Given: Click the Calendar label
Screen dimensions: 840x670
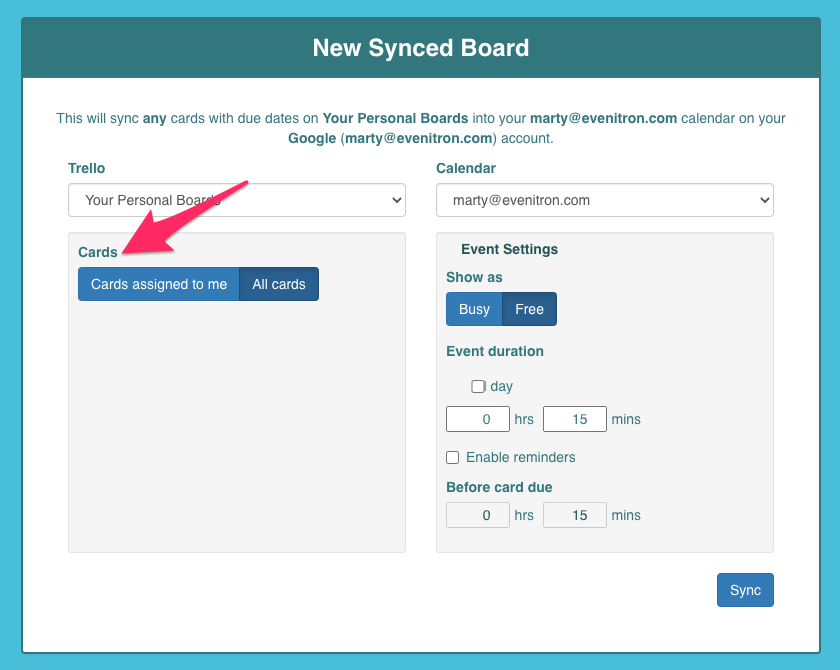Looking at the screenshot, I should [466, 168].
